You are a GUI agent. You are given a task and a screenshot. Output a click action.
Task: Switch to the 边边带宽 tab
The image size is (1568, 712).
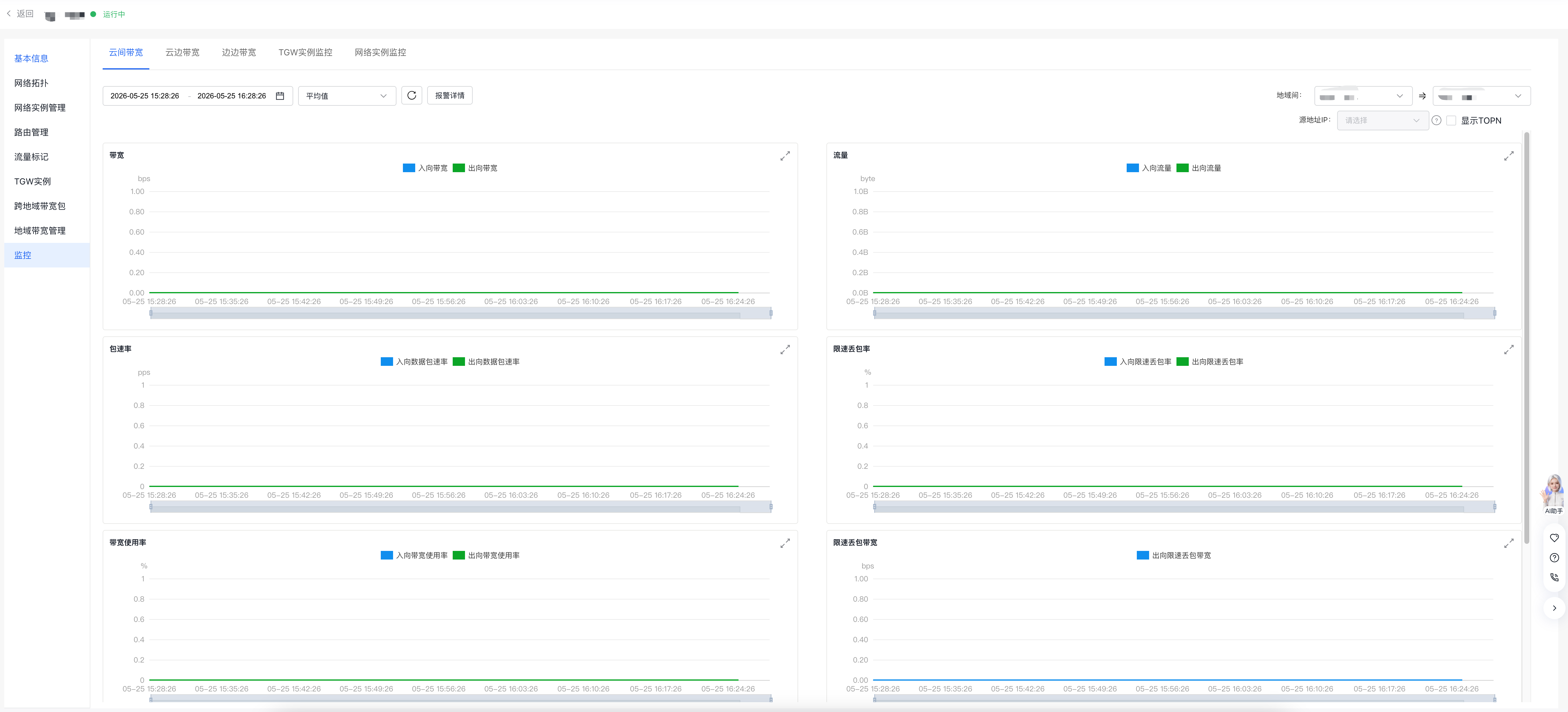coord(238,53)
